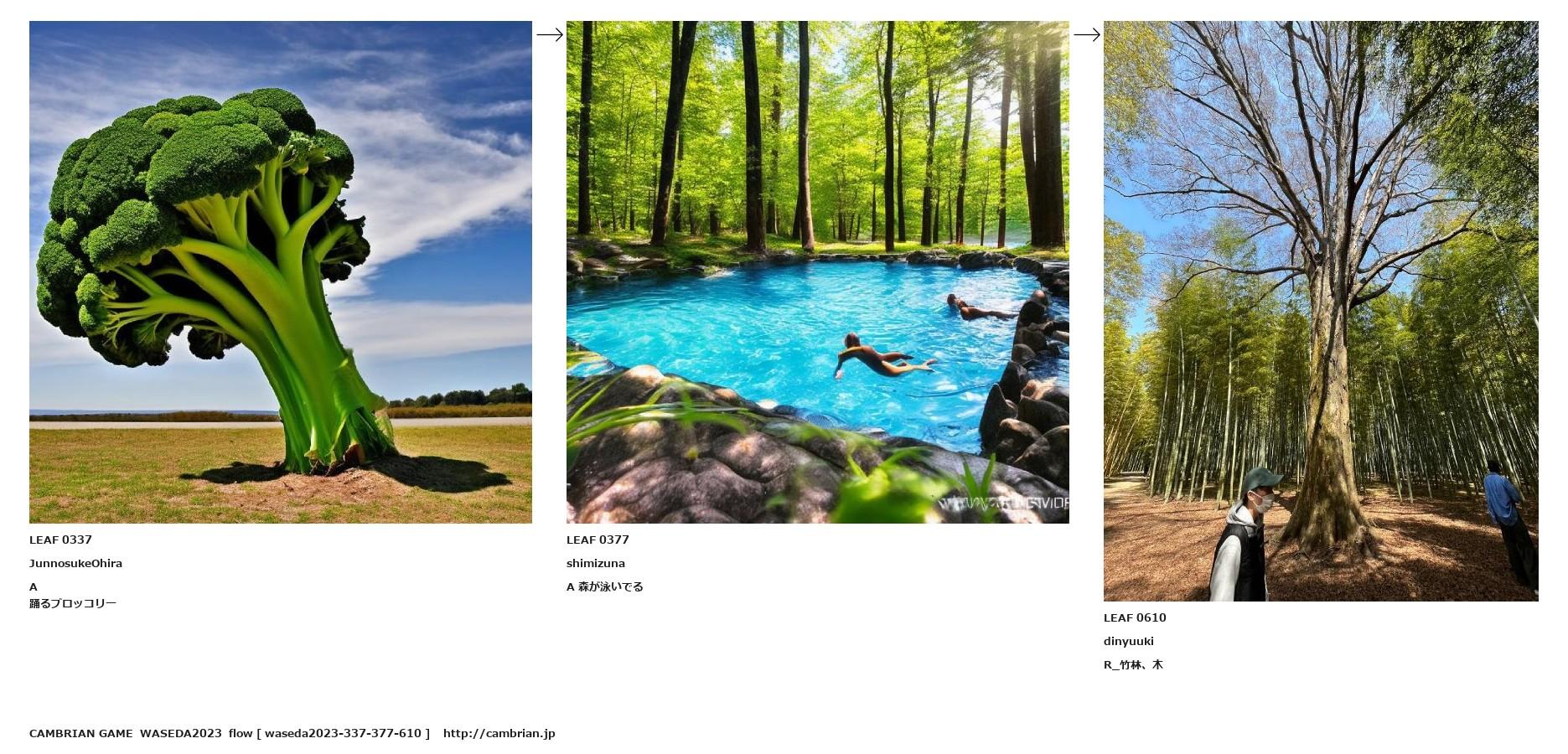Select author name JunnosukeOhira
This screenshot has height=754, width=1568.
point(75,563)
